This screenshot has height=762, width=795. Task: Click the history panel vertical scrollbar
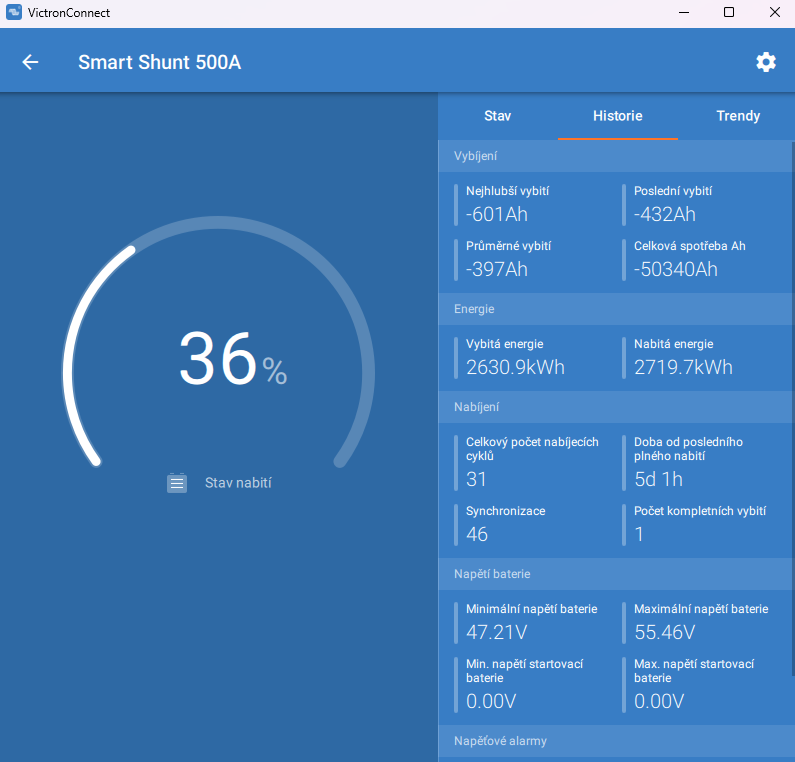coord(793,408)
